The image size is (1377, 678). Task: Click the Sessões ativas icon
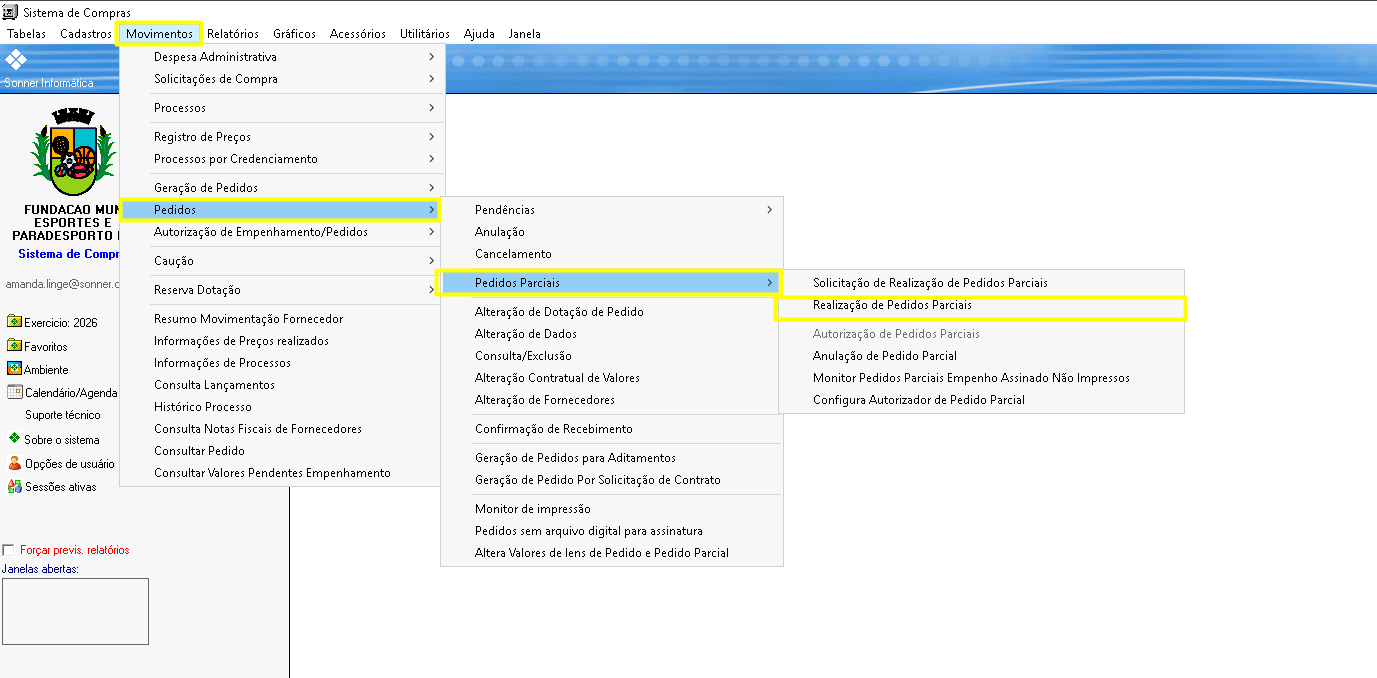[14, 487]
